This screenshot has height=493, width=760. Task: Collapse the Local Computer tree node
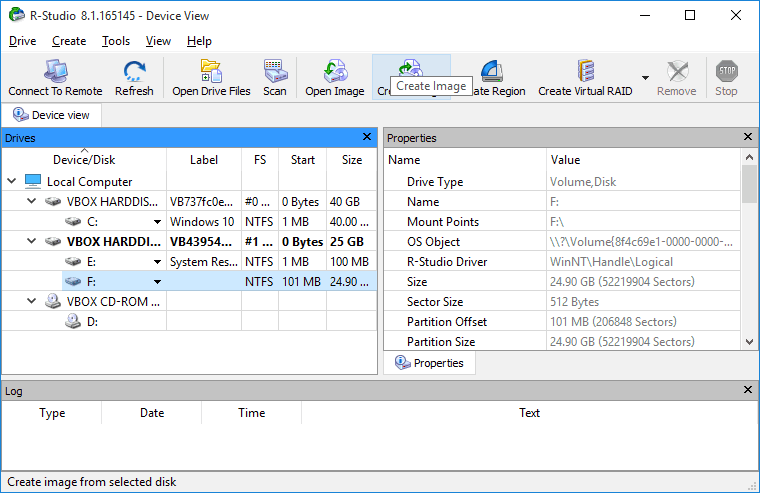12,181
